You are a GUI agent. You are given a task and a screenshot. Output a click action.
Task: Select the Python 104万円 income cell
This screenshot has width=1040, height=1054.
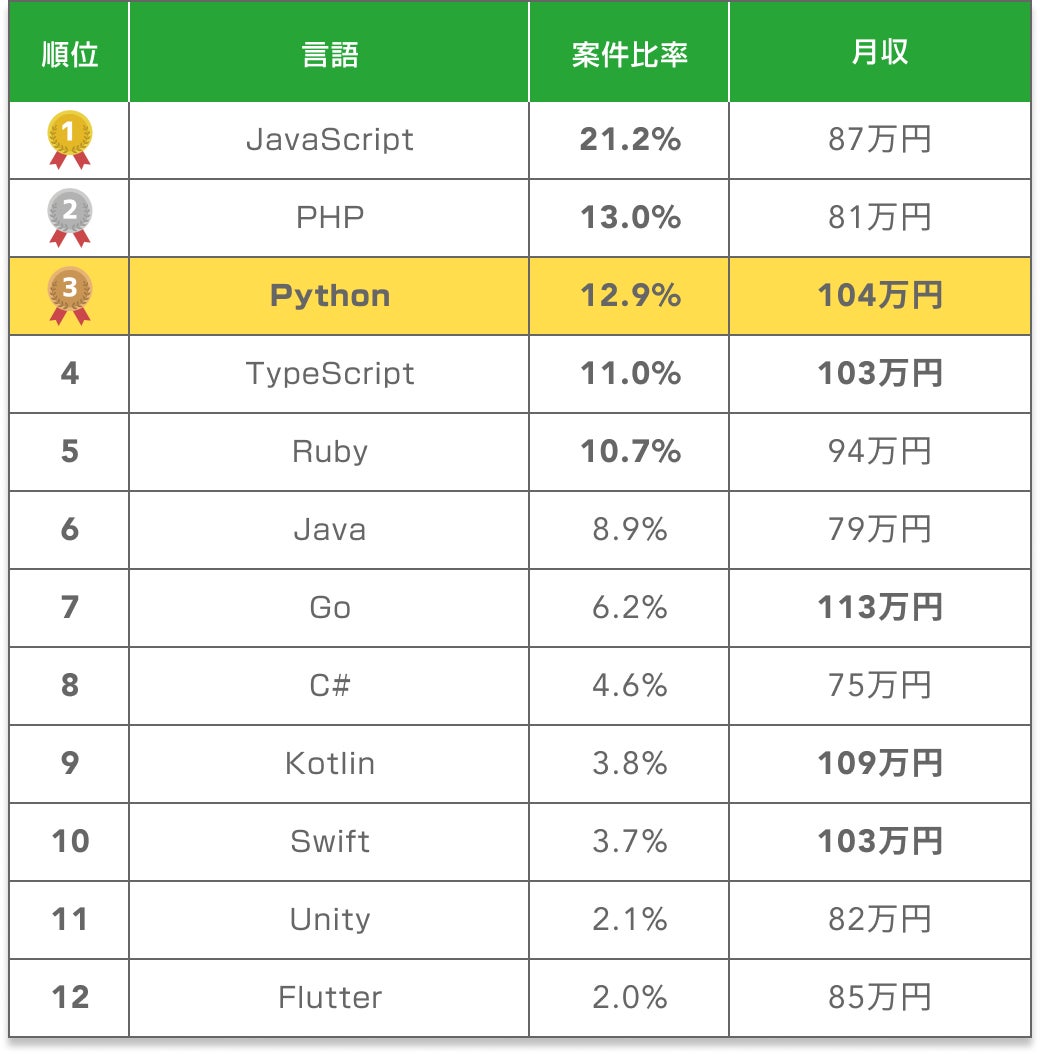[x=880, y=296]
